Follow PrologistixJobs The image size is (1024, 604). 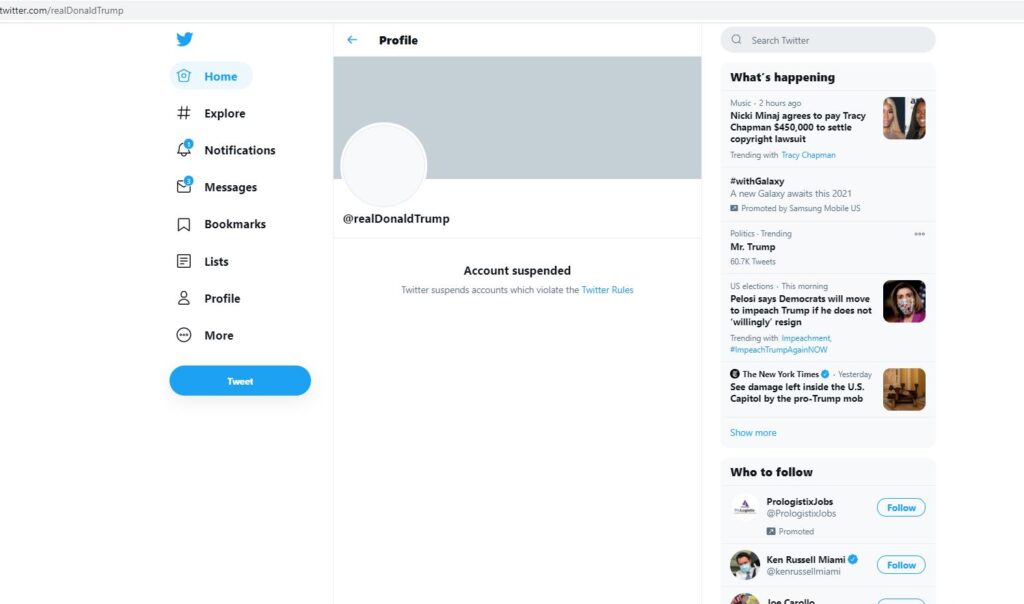[x=901, y=507]
